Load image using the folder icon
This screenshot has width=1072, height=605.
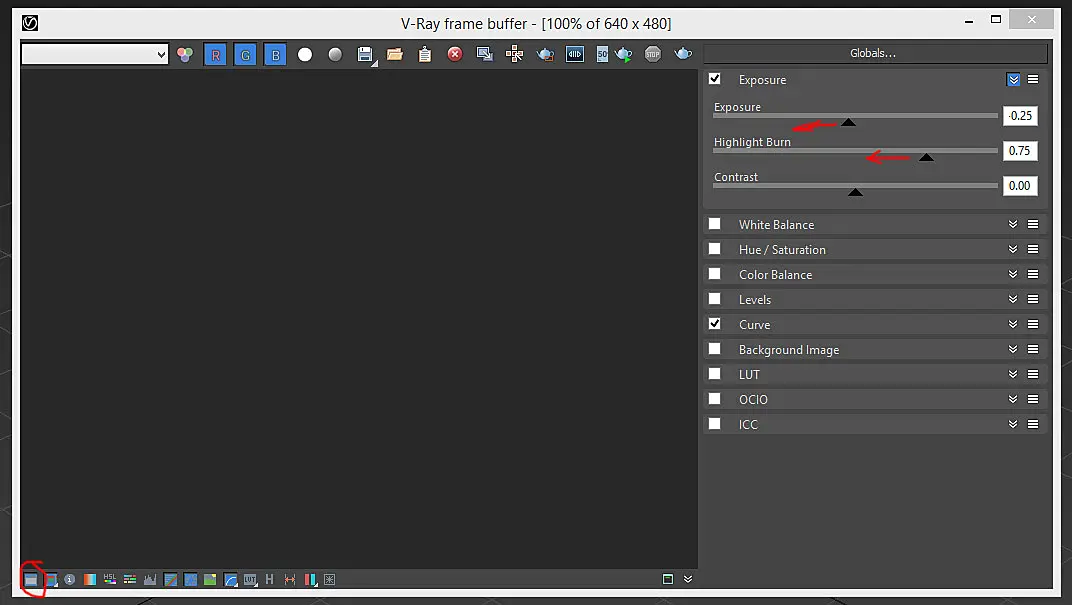[394, 55]
